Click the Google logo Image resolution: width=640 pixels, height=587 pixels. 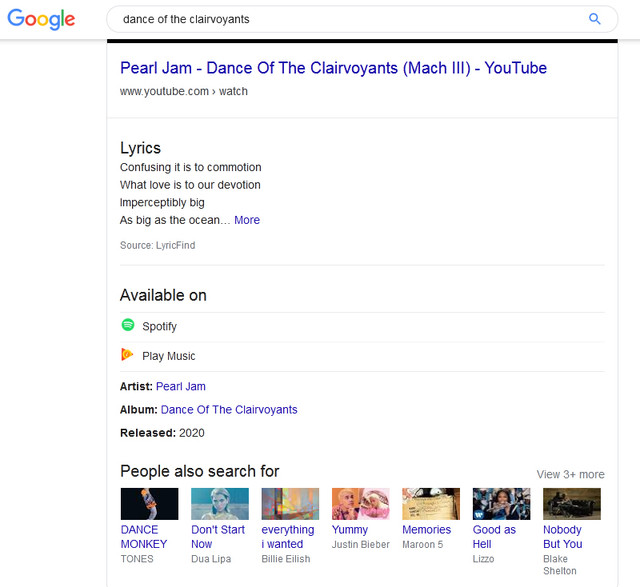(x=41, y=19)
